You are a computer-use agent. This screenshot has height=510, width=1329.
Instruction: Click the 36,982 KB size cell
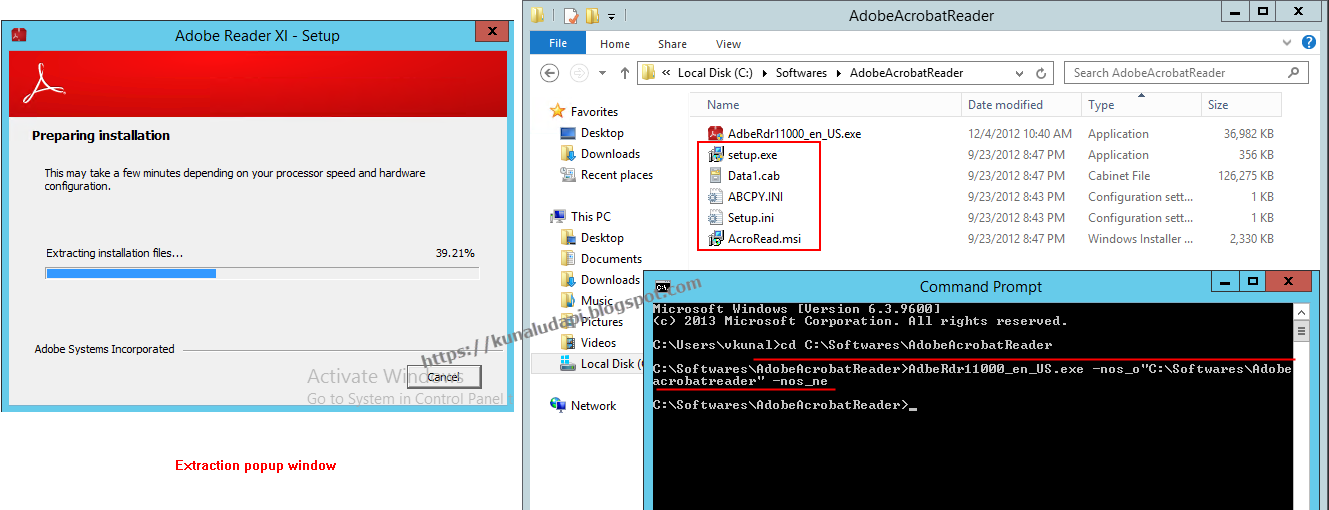pyautogui.click(x=1248, y=134)
